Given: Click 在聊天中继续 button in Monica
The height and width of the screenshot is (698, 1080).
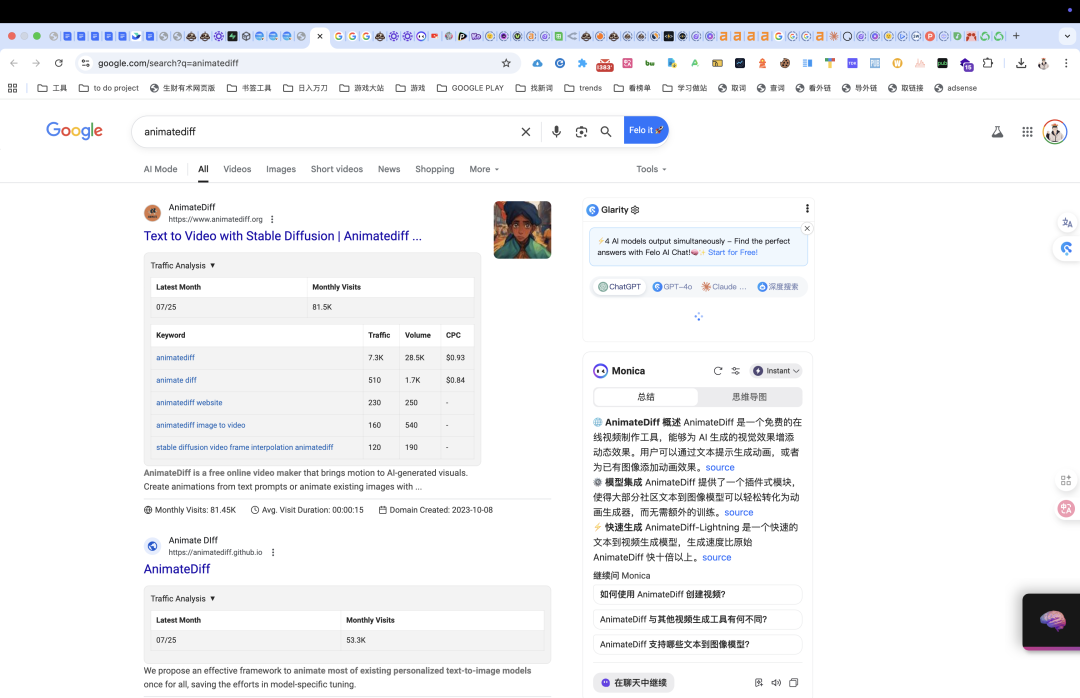Looking at the screenshot, I should pyautogui.click(x=634, y=682).
